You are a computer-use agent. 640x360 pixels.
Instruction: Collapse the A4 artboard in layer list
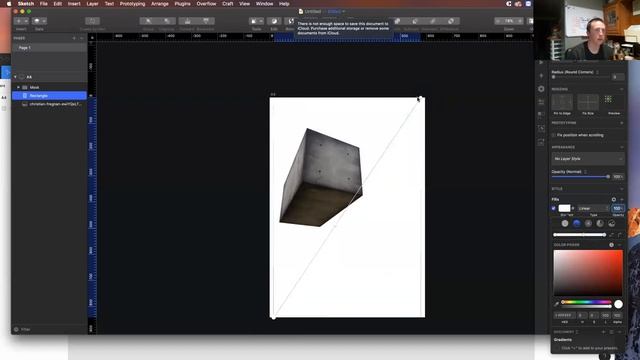tap(16, 77)
